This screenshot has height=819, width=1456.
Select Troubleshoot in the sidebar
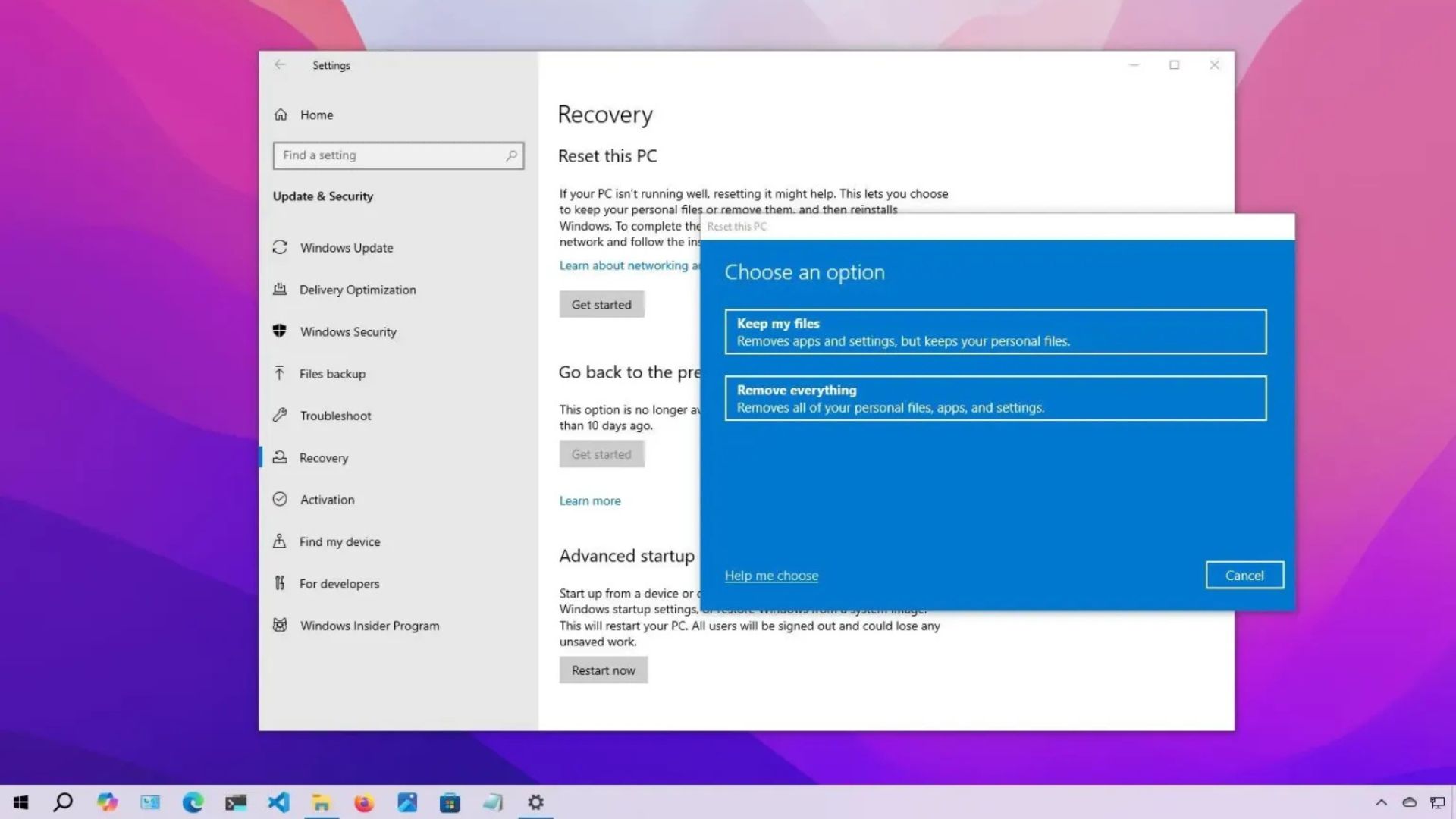tap(335, 416)
